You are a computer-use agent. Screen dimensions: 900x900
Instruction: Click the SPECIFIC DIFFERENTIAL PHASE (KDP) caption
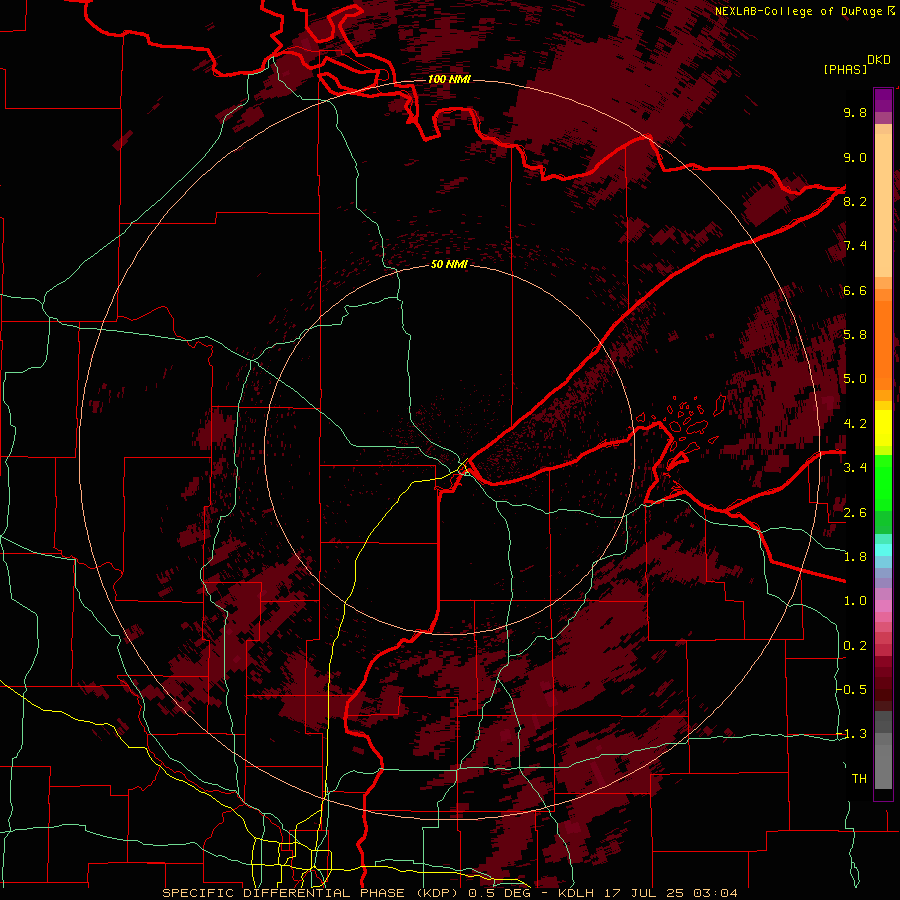pyautogui.click(x=312, y=893)
